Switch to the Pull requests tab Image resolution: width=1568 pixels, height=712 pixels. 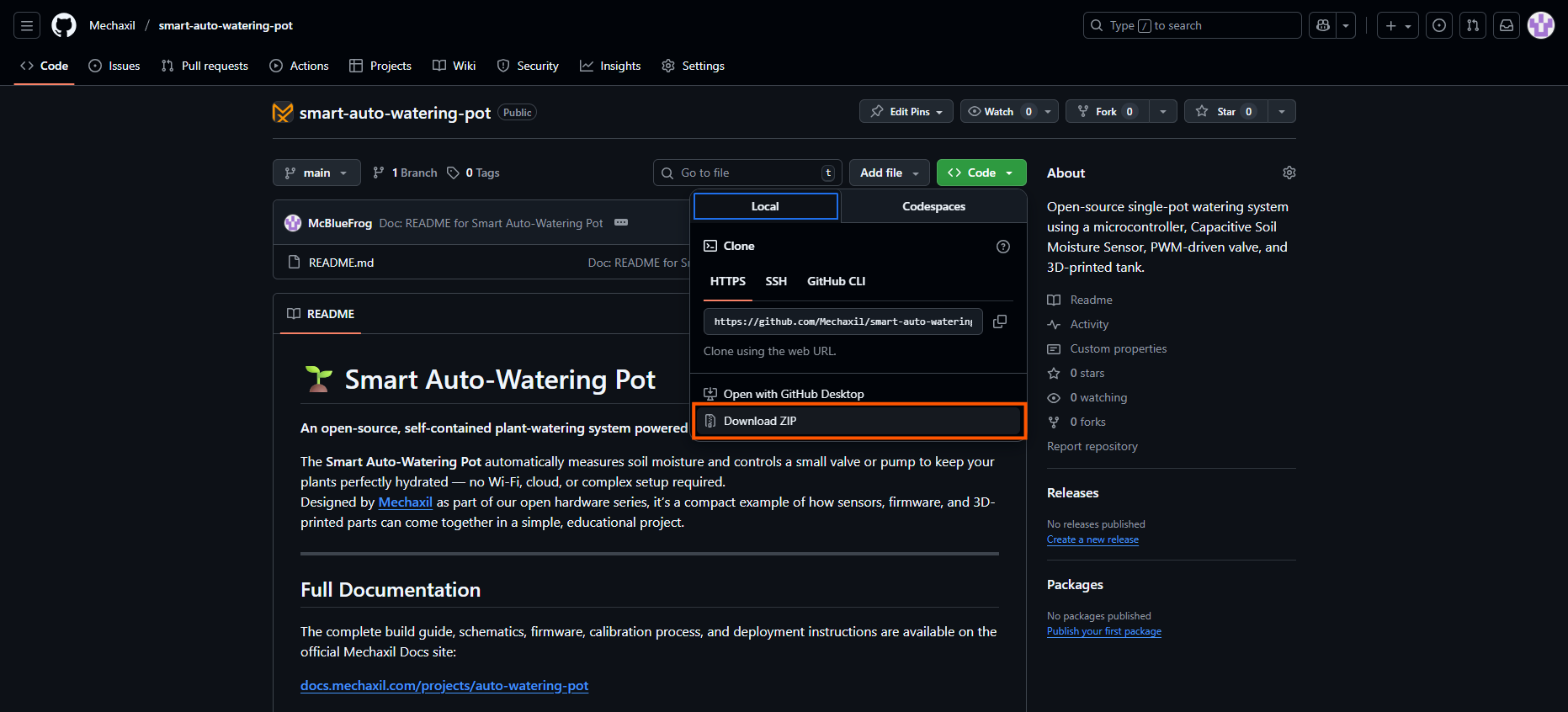[x=205, y=66]
